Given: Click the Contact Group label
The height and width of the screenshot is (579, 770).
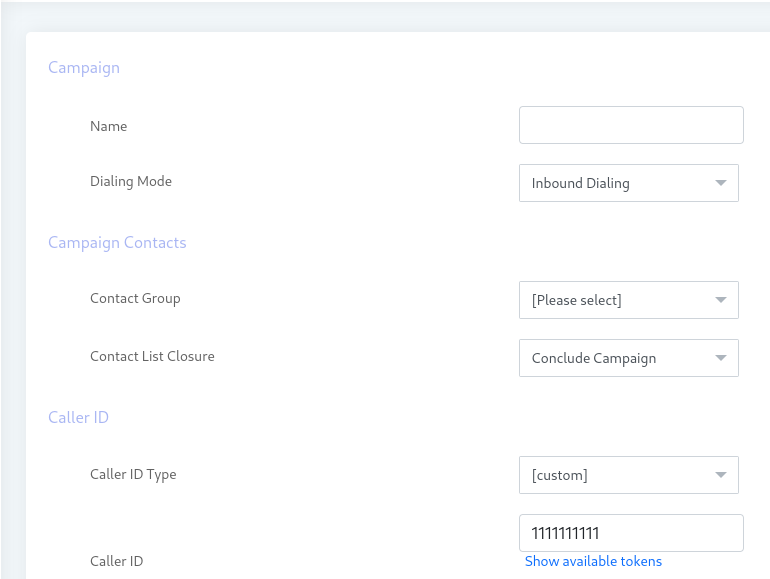Looking at the screenshot, I should (135, 299).
